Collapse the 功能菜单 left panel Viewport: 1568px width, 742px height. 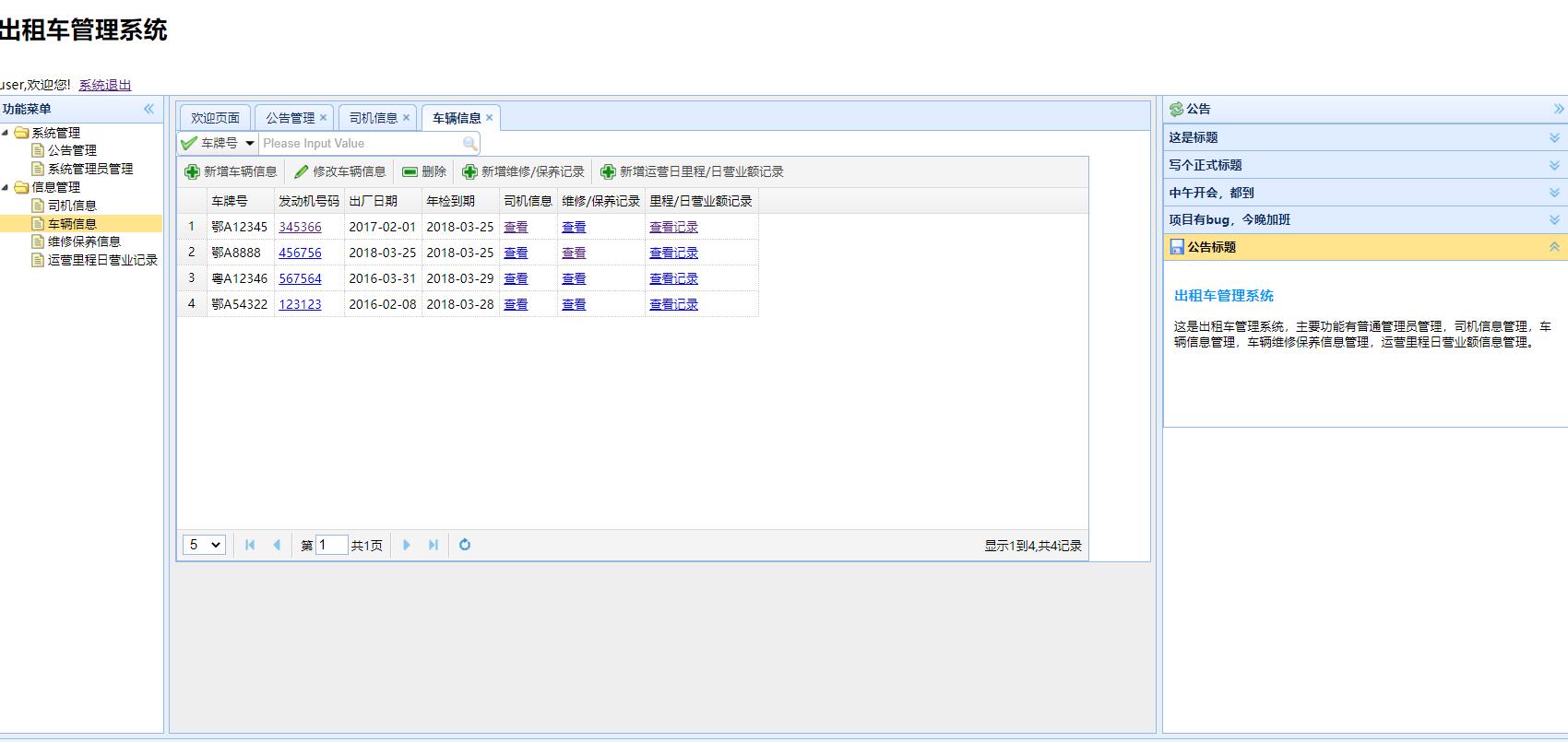click(148, 109)
